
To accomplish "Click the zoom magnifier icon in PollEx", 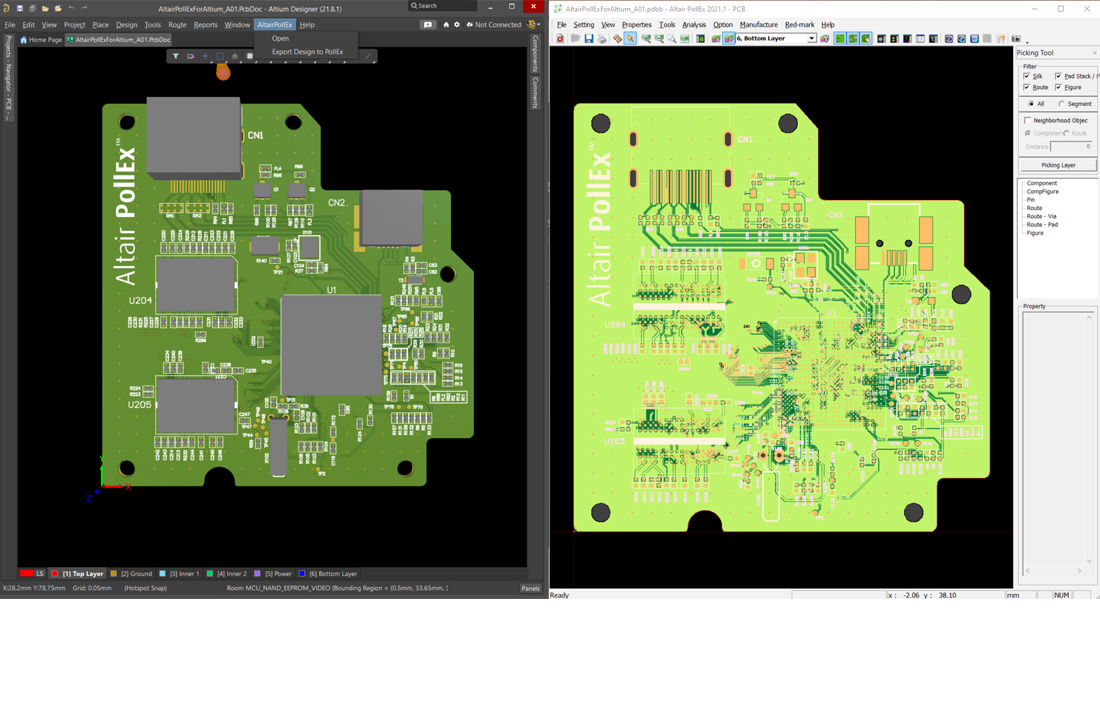I will (x=672, y=39).
